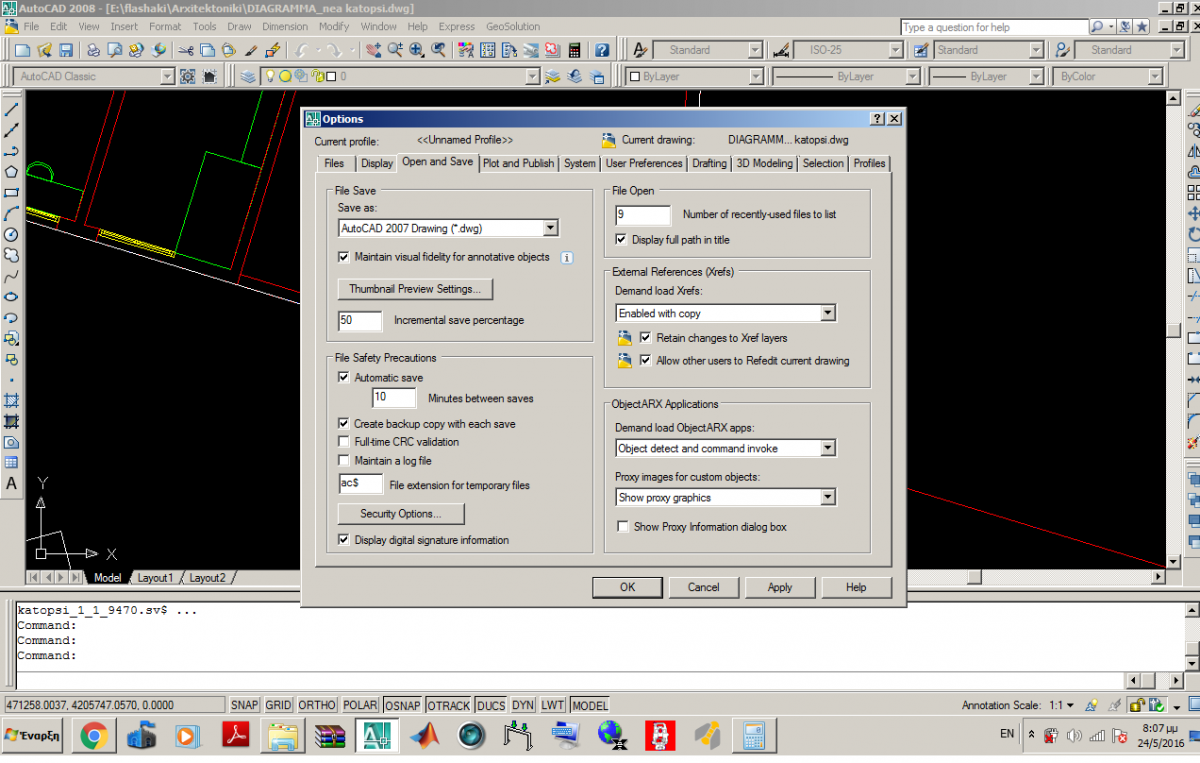1200x763 pixels.
Task: Click the Incremental save percentage field
Action: (x=360, y=321)
